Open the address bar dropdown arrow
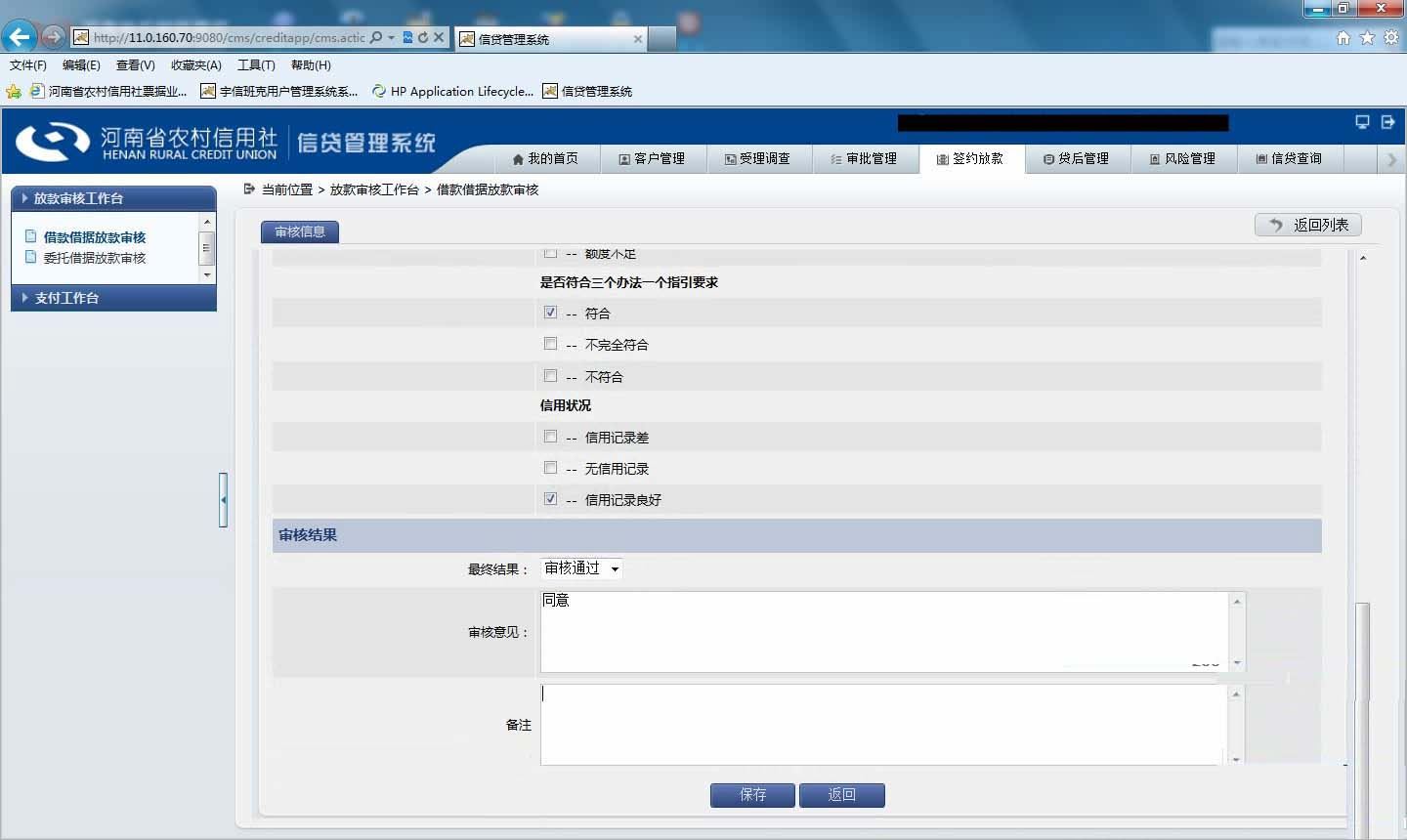 pyautogui.click(x=392, y=37)
